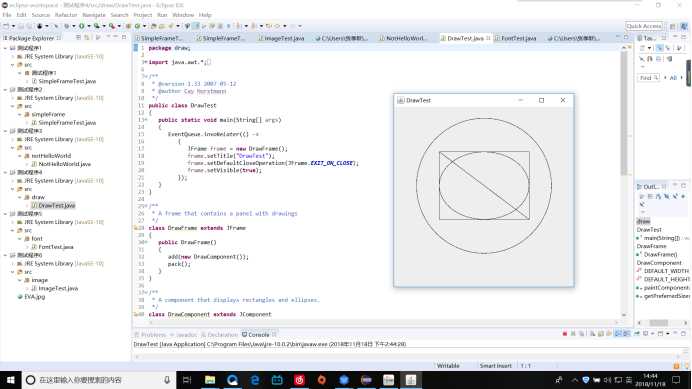This screenshot has width=692, height=389.
Task: Open the Run configurations dropdown arrow
Action: [88, 26]
